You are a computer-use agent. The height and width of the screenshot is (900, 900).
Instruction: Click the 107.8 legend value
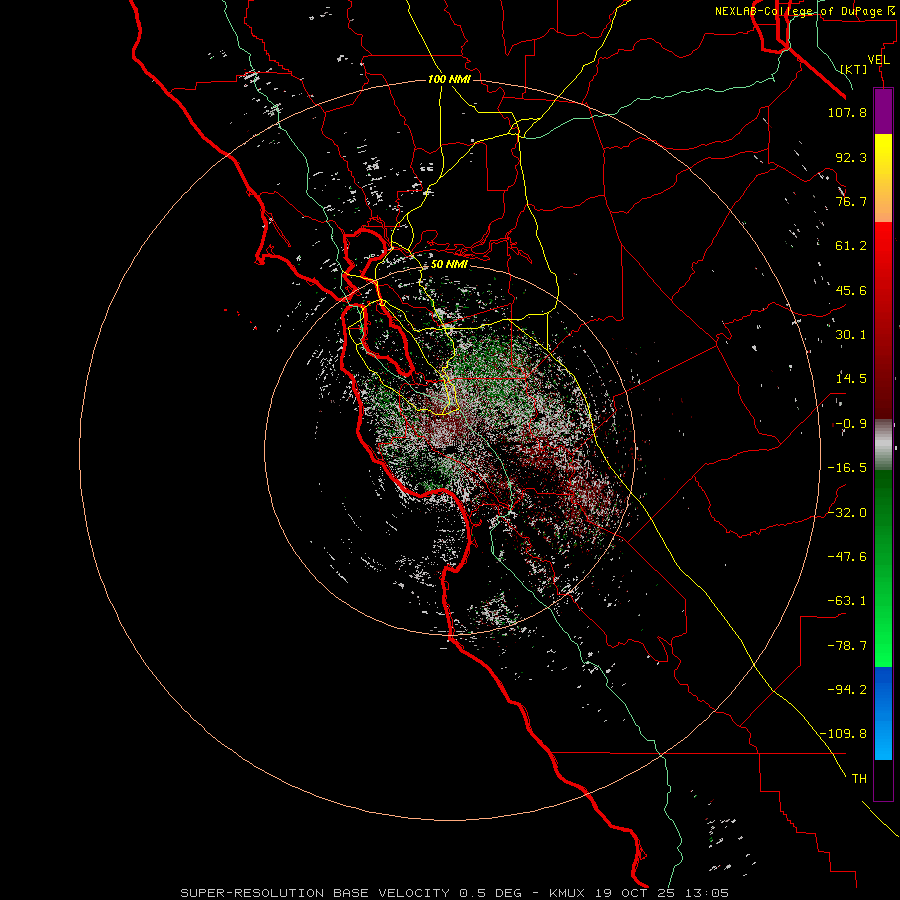pos(847,112)
